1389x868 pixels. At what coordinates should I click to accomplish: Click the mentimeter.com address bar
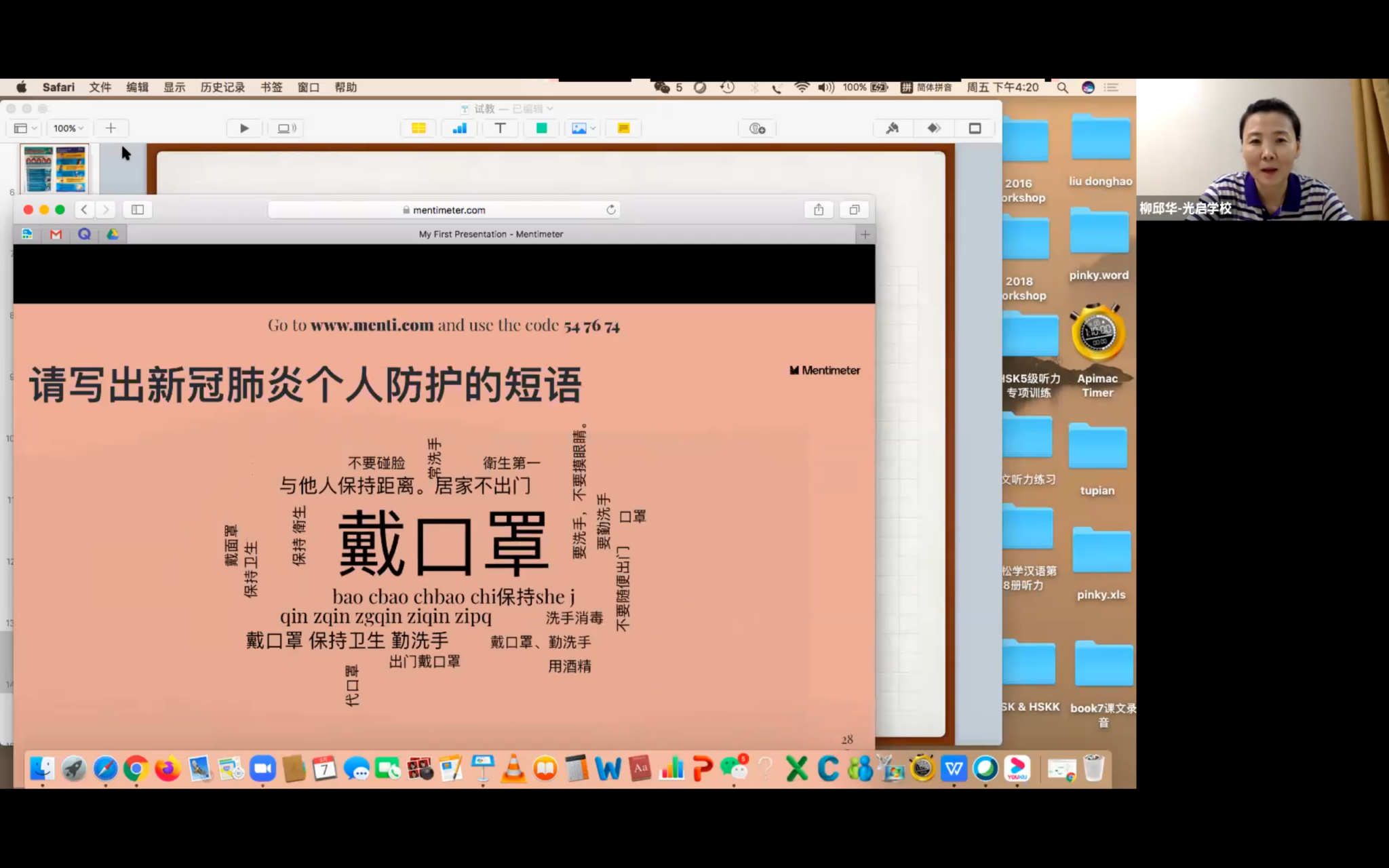click(x=444, y=210)
